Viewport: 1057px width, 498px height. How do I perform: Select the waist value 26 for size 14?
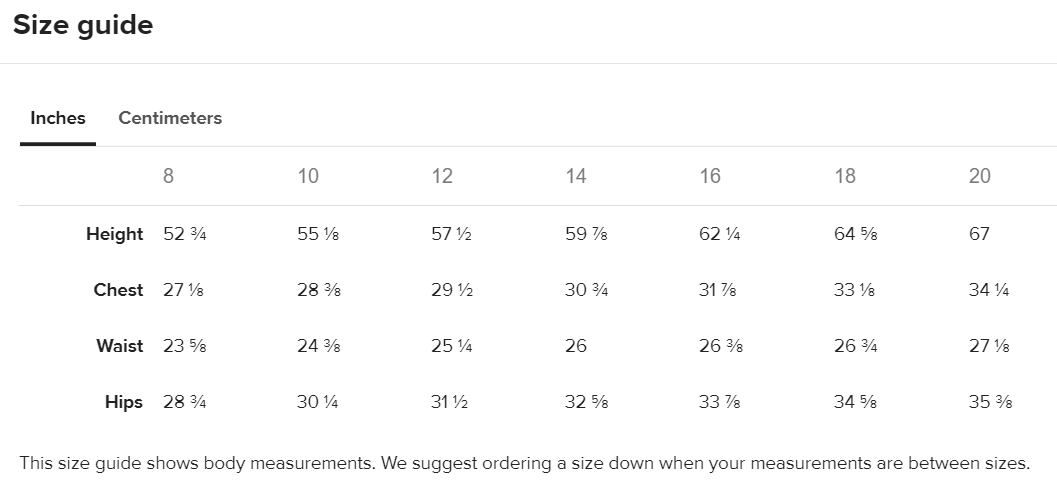[x=576, y=346]
